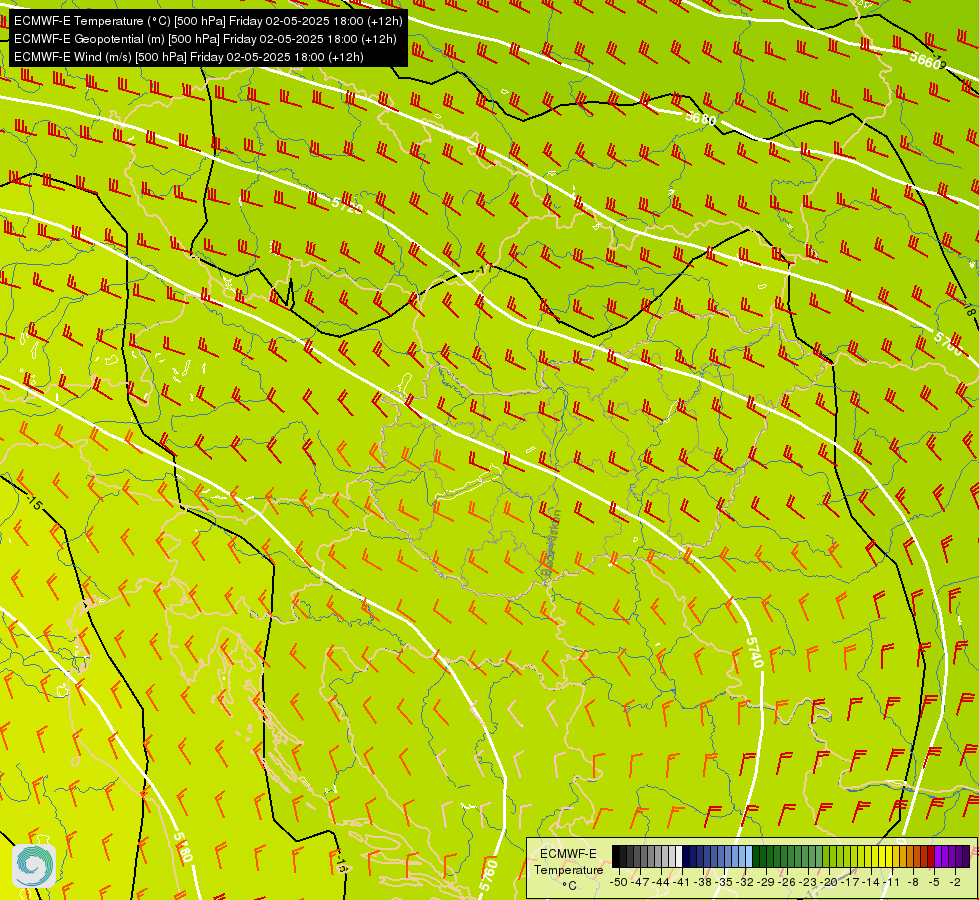The width and height of the screenshot is (979, 900).
Task: Select the ECMWF-E Wind 500 hPa title line
Action: click(x=189, y=57)
